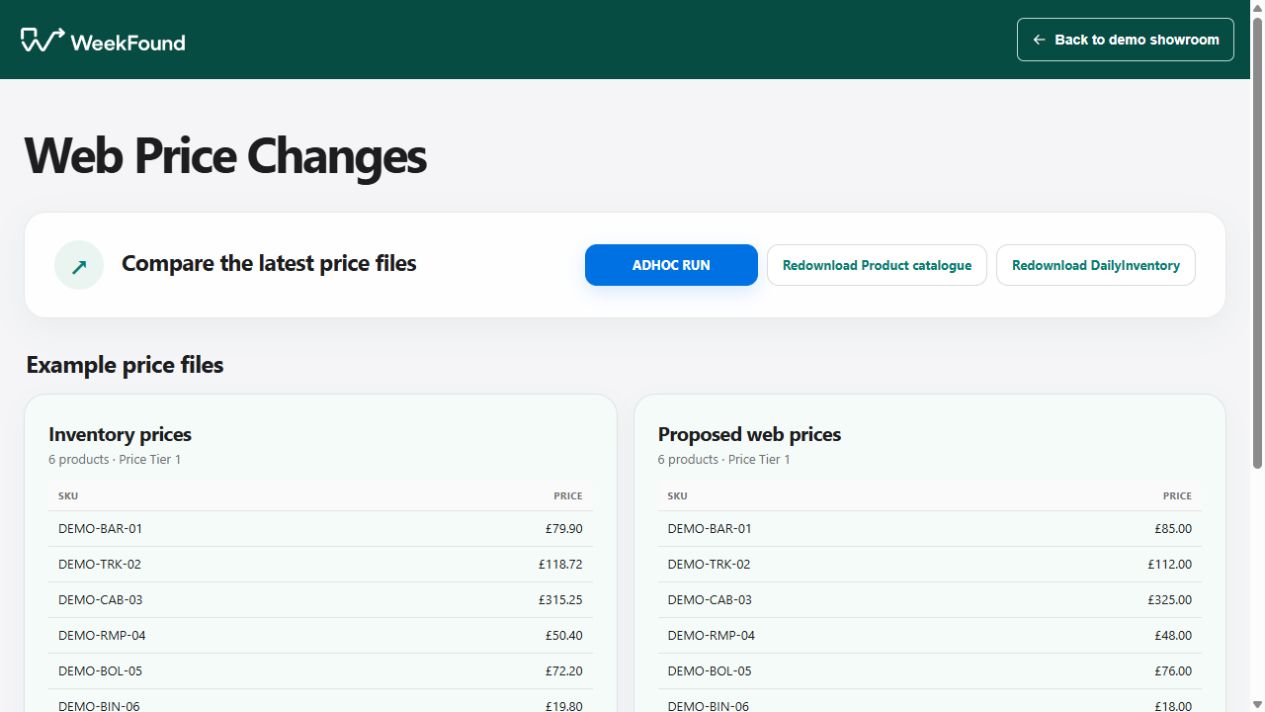Redownload DailyInventory file
This screenshot has height=712, width=1265.
coord(1096,265)
